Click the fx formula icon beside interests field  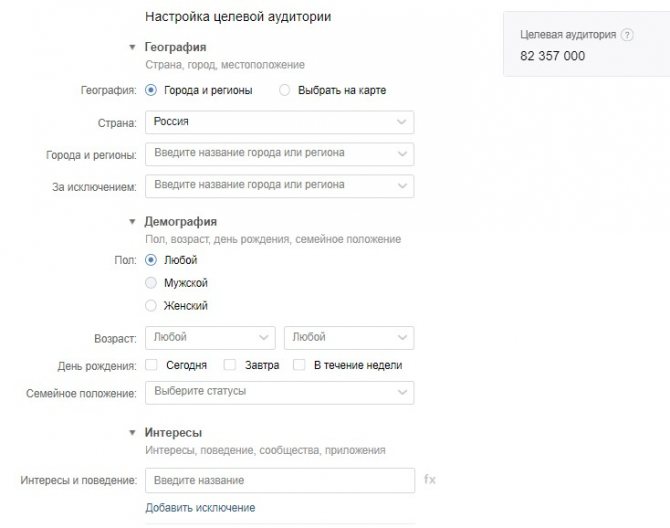[x=430, y=479]
